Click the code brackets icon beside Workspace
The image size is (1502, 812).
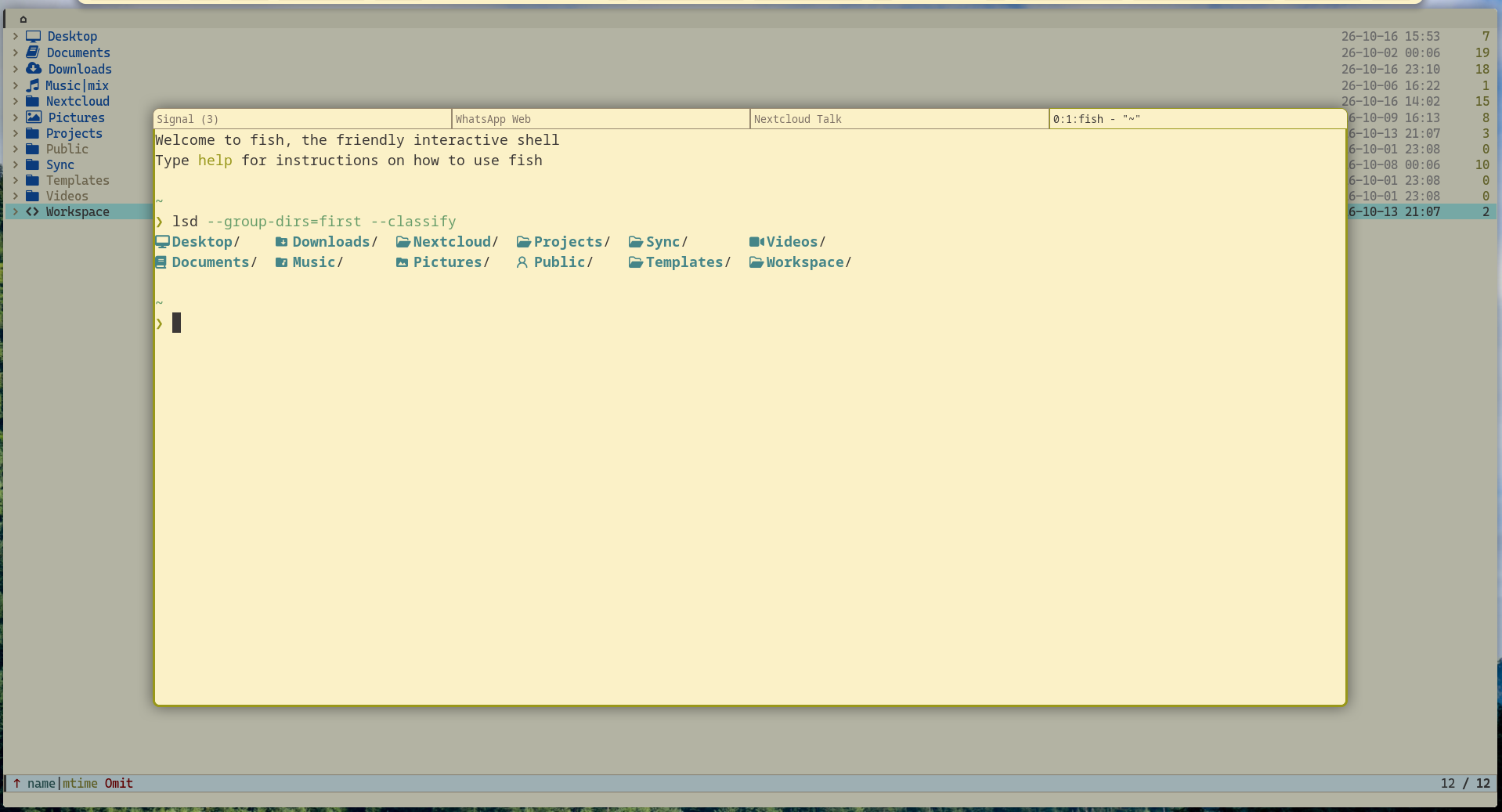tap(32, 211)
